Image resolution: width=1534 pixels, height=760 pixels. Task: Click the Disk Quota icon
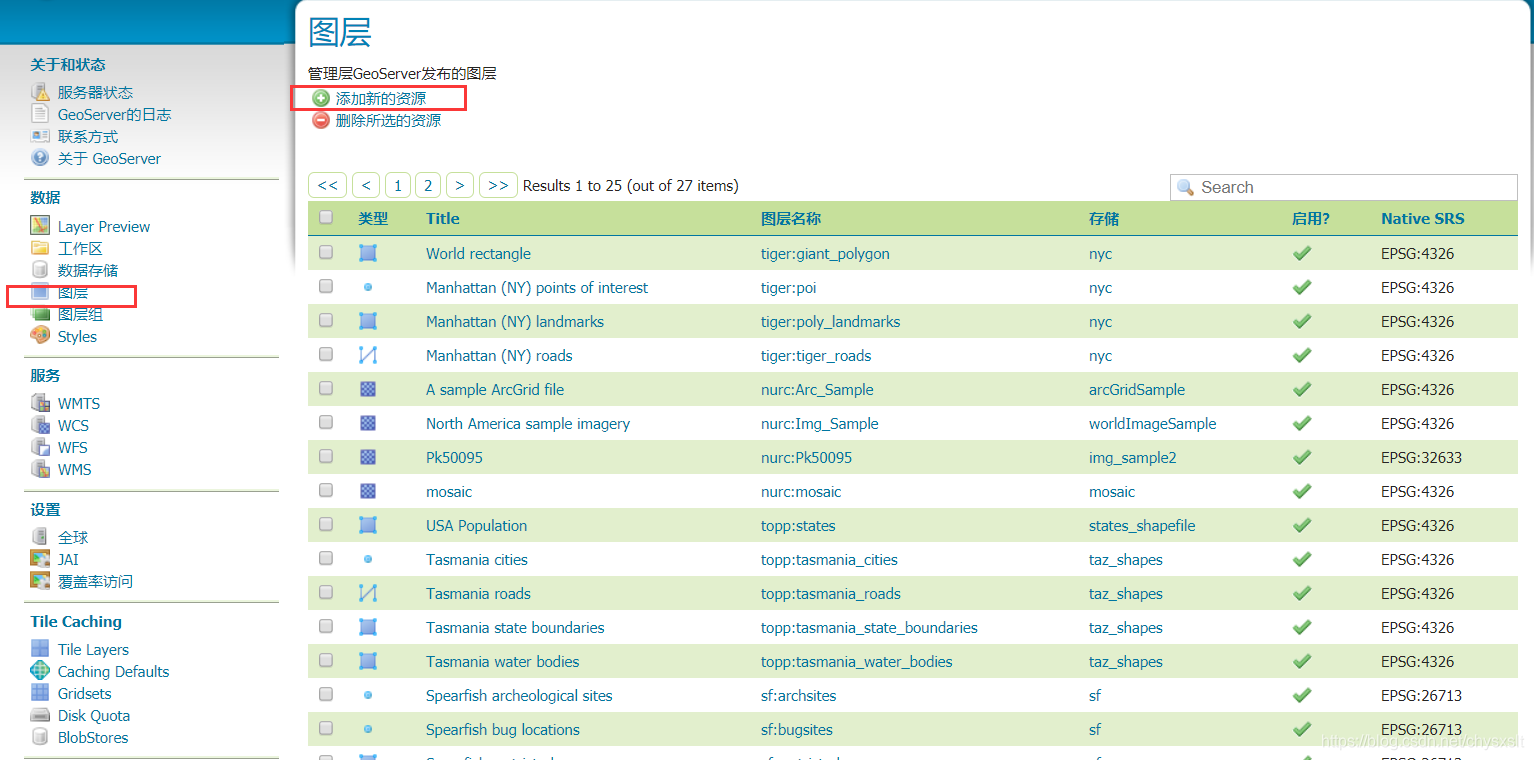40,715
